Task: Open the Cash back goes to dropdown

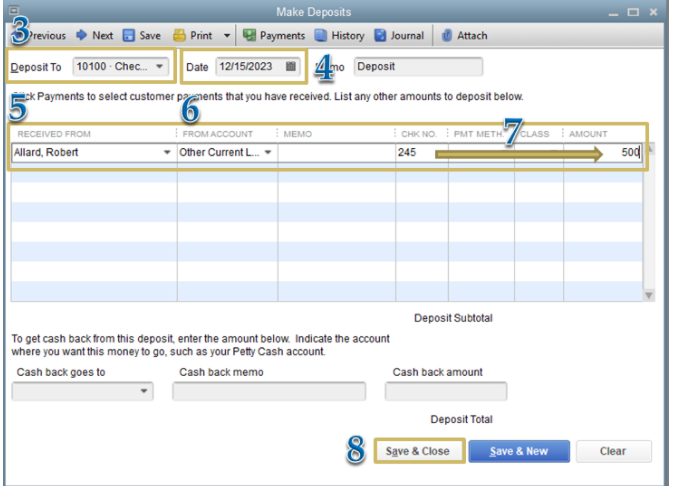Action: (144, 391)
